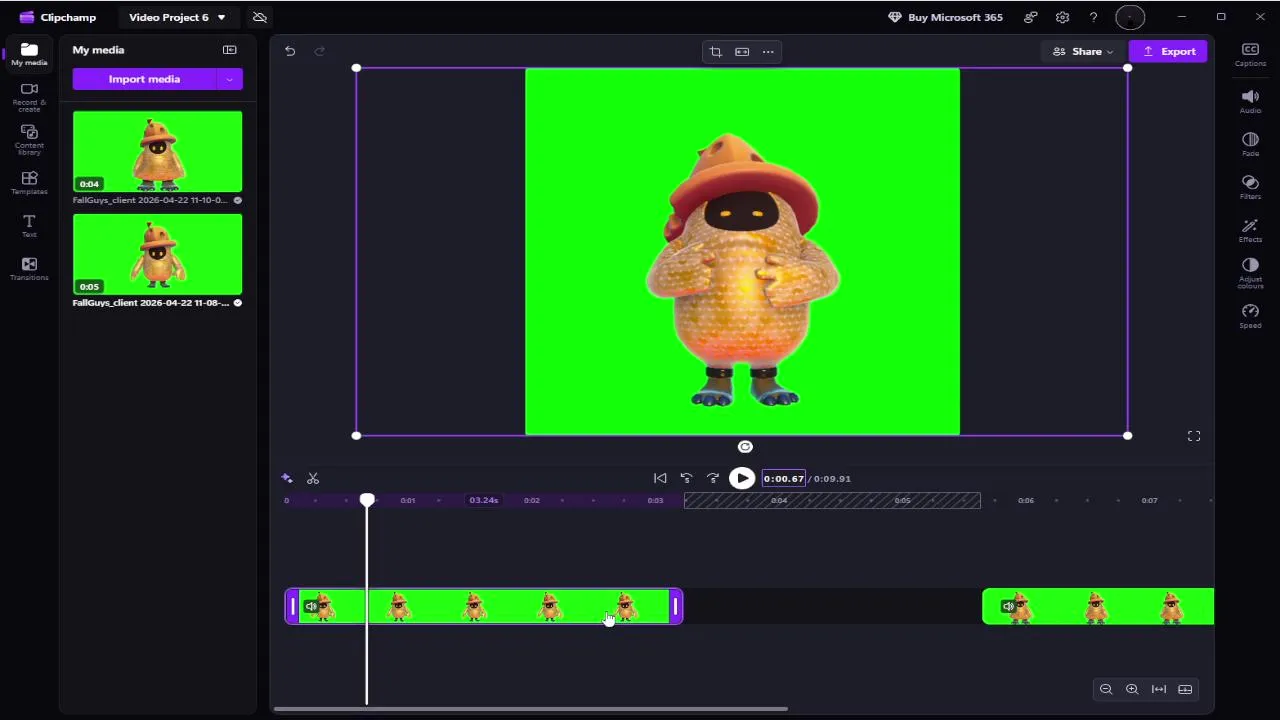
Task: Rewind five seconds
Action: [x=686, y=479]
